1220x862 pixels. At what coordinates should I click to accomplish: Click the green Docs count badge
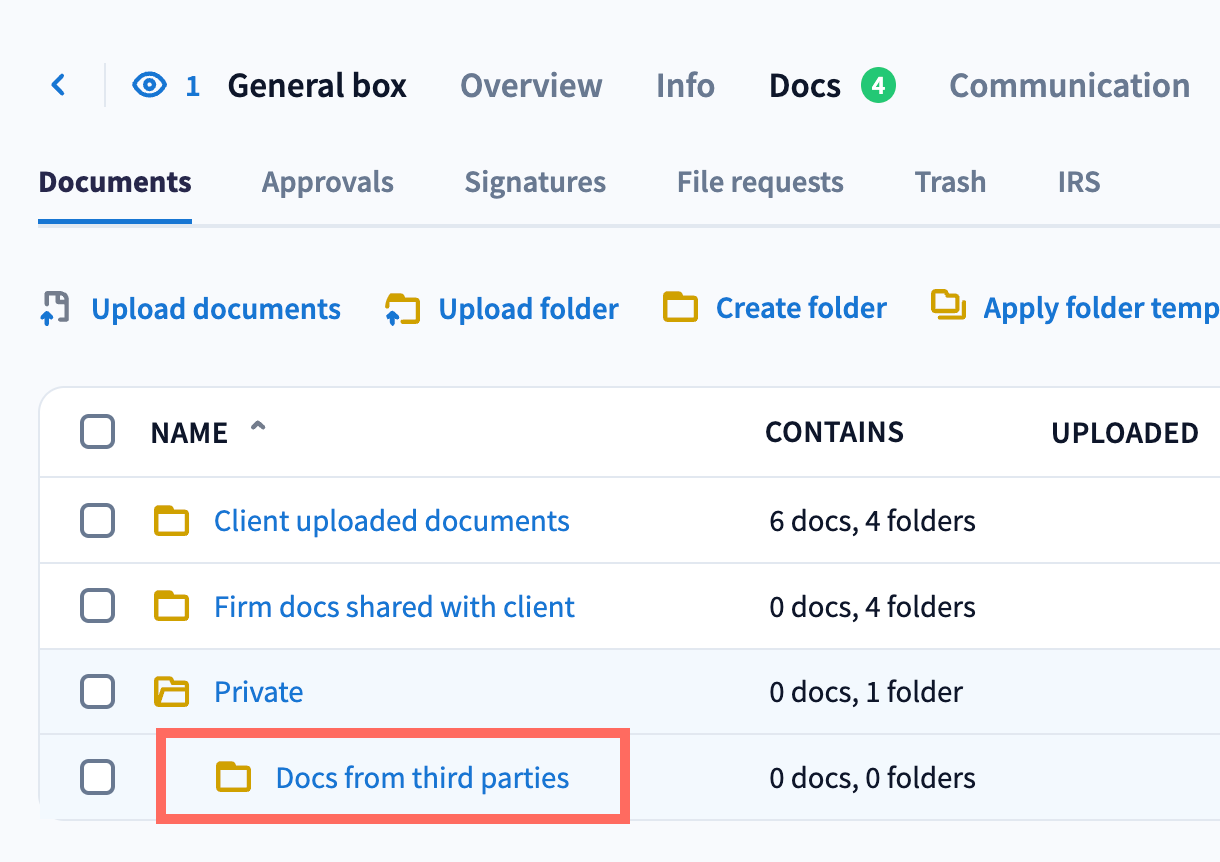(x=877, y=86)
